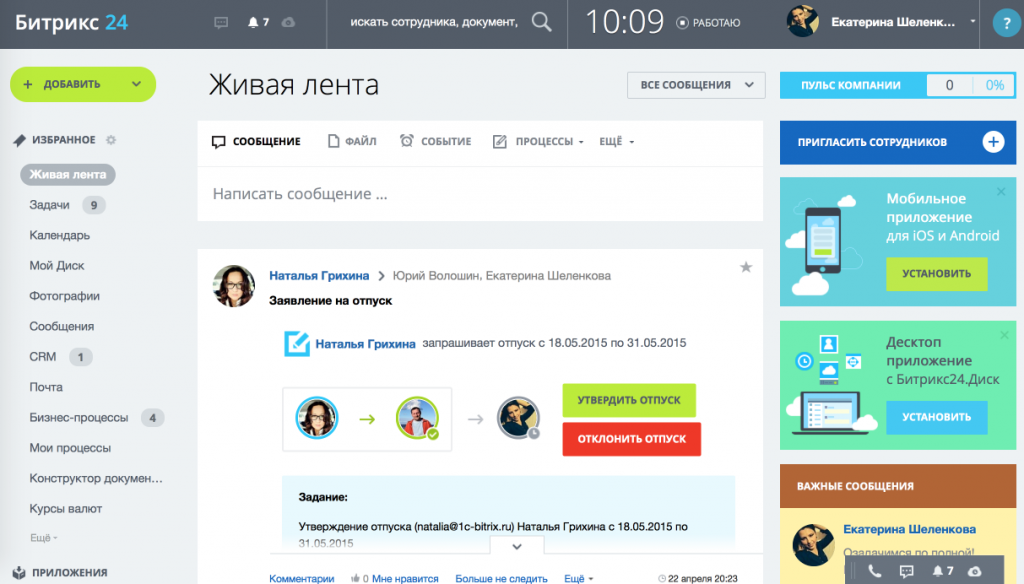Open Екатерина Шеленкова link in important messages
The width and height of the screenshot is (1024, 584).
[909, 529]
